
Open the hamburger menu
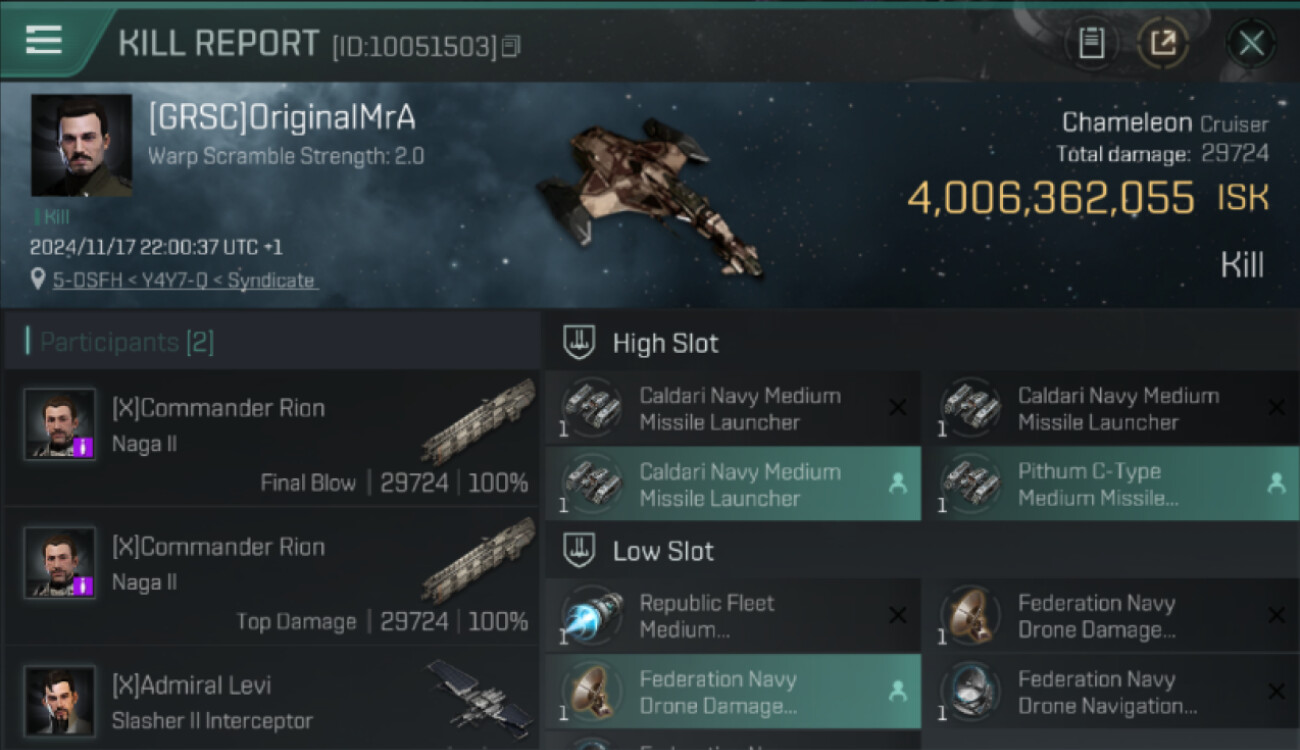click(x=44, y=40)
